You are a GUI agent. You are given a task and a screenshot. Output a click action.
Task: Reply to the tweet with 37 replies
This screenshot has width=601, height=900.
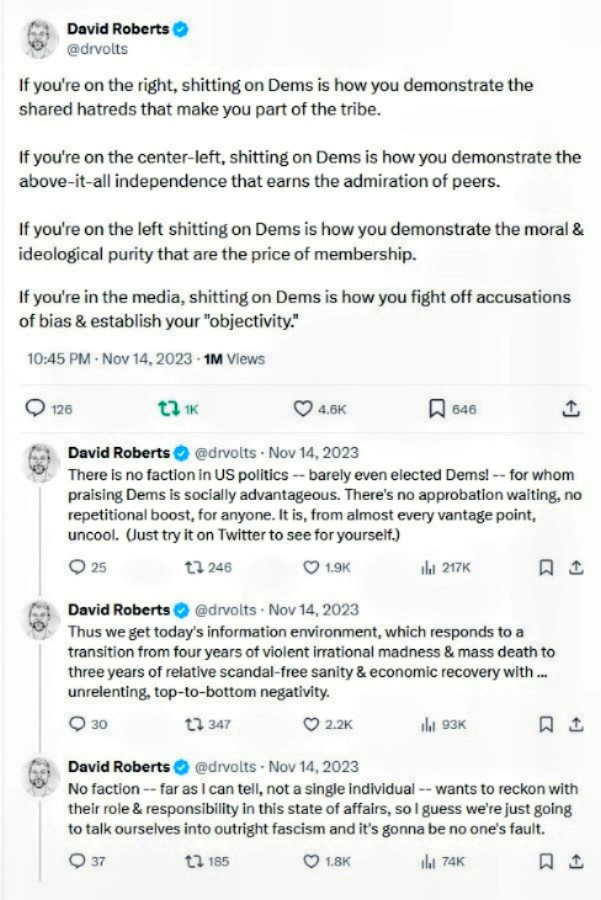click(x=78, y=860)
